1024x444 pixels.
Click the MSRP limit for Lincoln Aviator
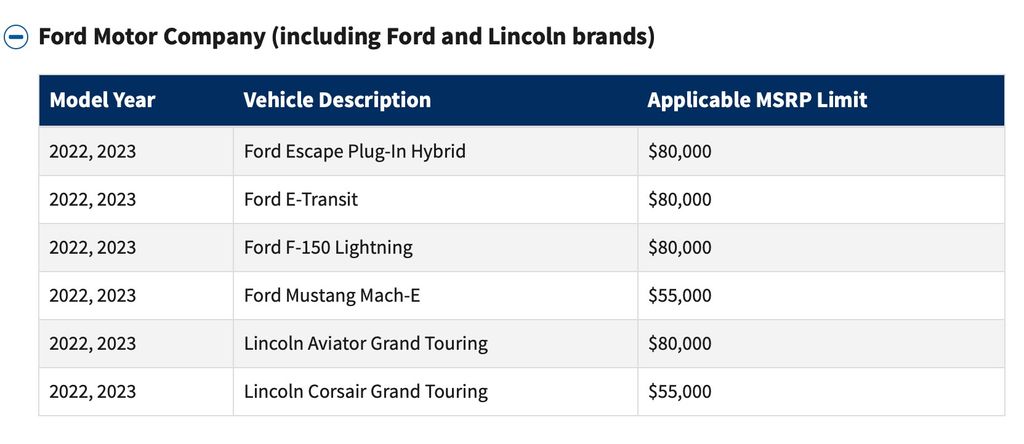[680, 344]
